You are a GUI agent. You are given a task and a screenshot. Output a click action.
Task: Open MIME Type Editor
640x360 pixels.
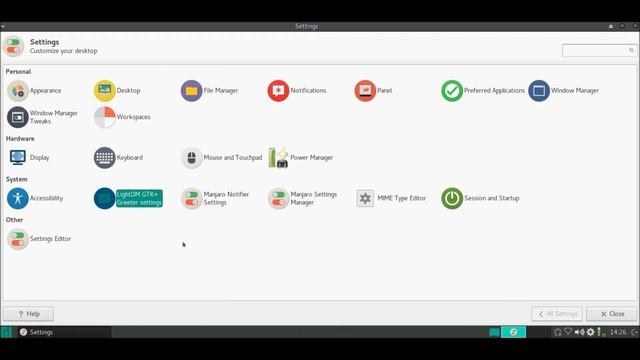391,198
